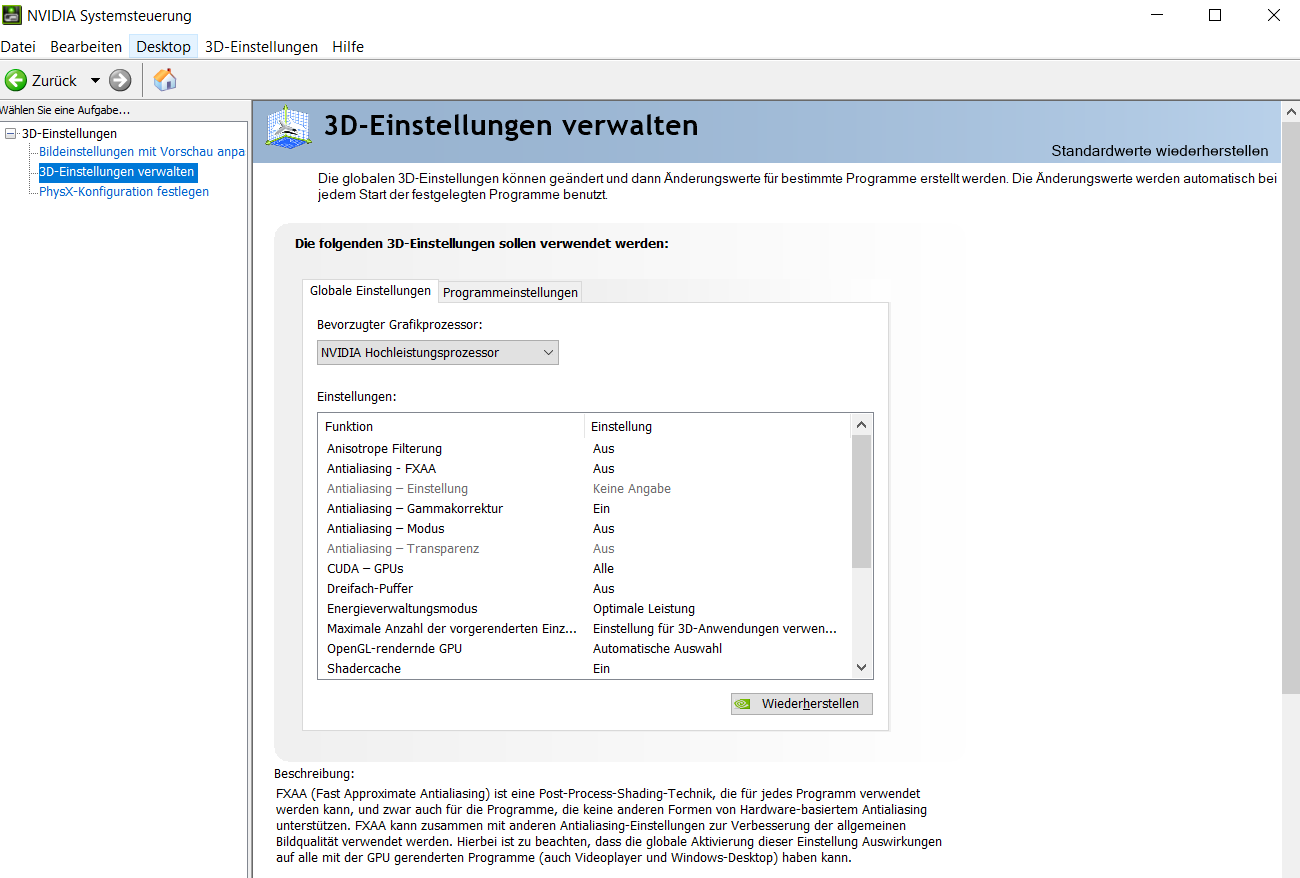Select Antialiasing – Gammakorrektur row

(x=584, y=509)
